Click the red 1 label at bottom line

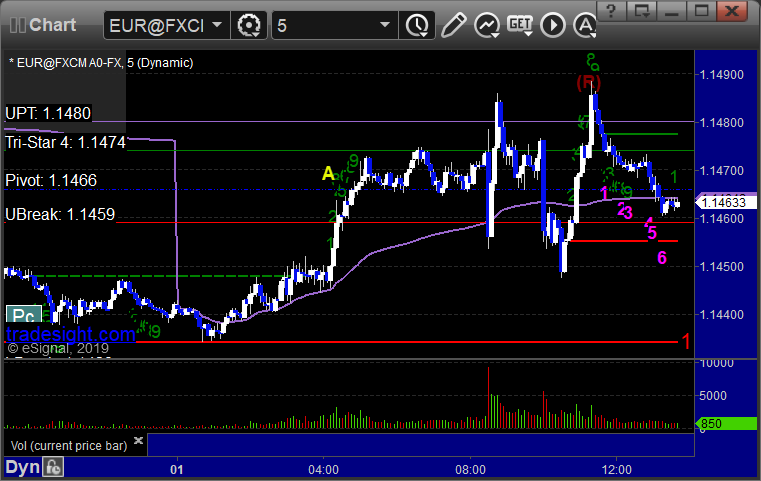686,341
